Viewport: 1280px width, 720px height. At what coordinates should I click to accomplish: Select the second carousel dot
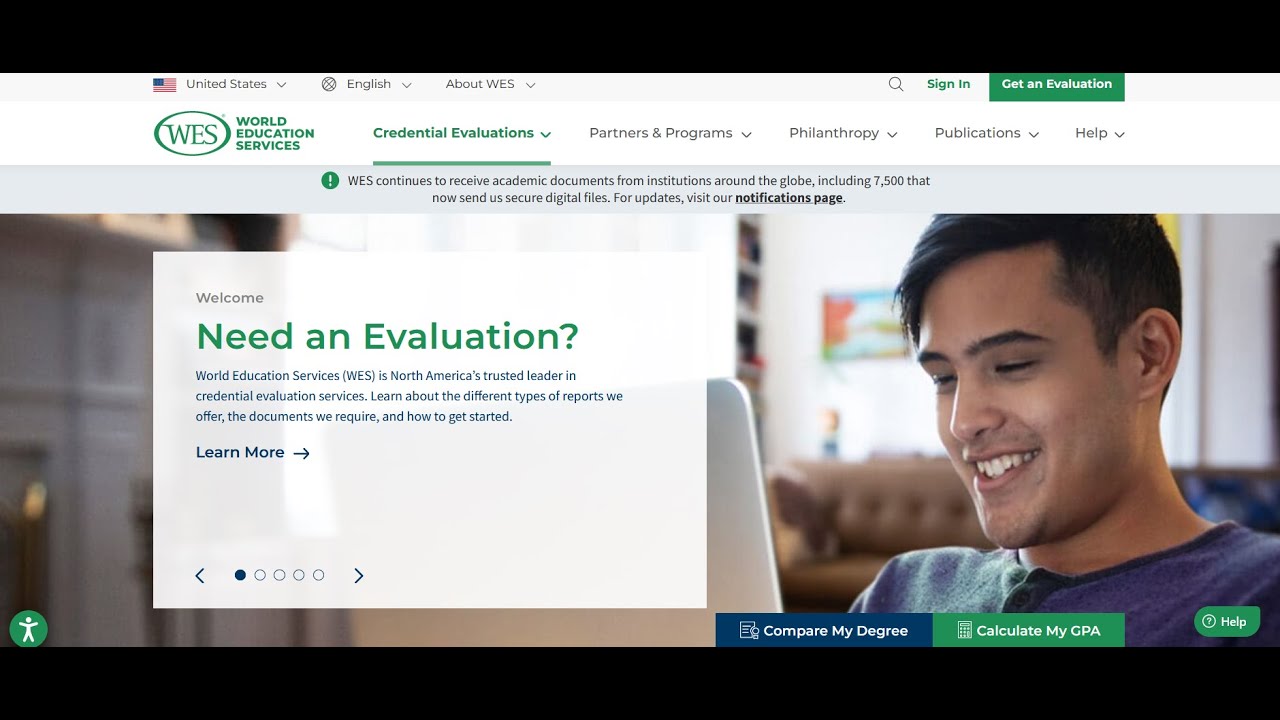(x=260, y=575)
